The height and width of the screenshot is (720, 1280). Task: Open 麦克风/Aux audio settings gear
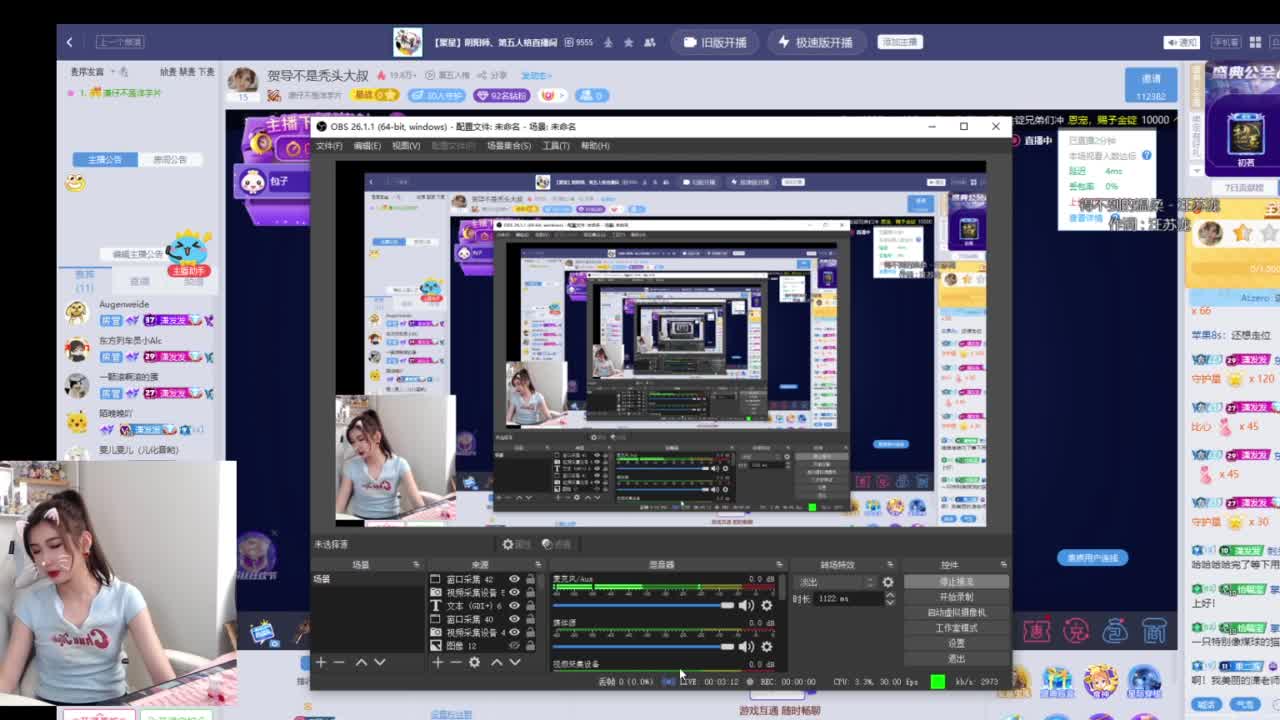pyautogui.click(x=767, y=605)
